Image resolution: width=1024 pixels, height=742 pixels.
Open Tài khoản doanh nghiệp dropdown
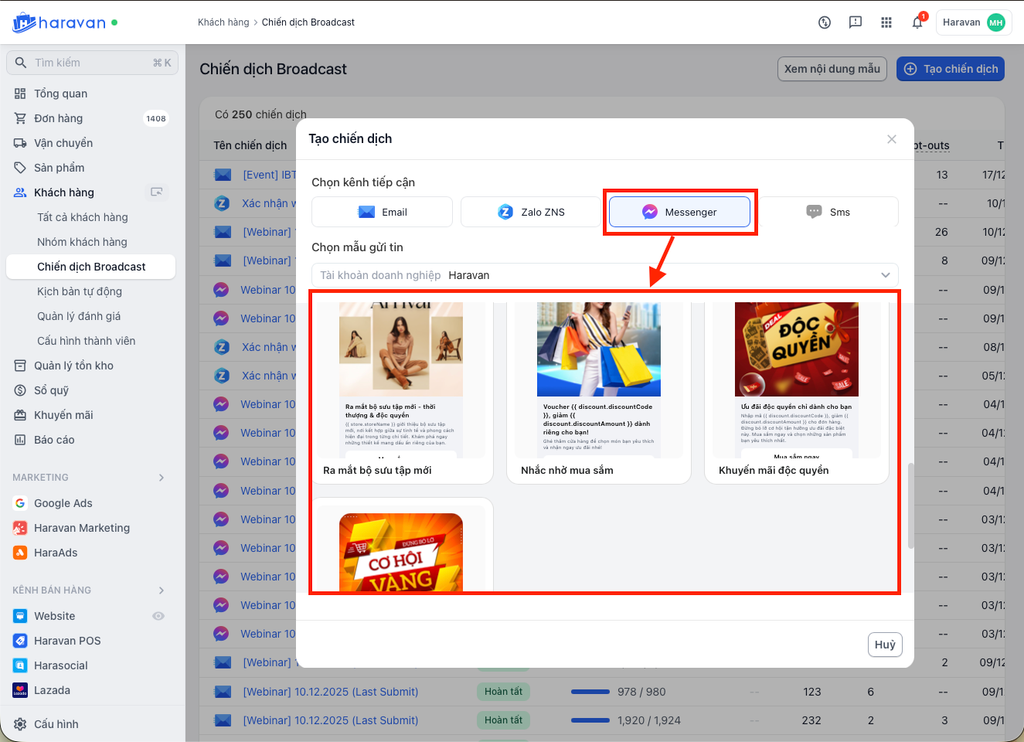(604, 275)
